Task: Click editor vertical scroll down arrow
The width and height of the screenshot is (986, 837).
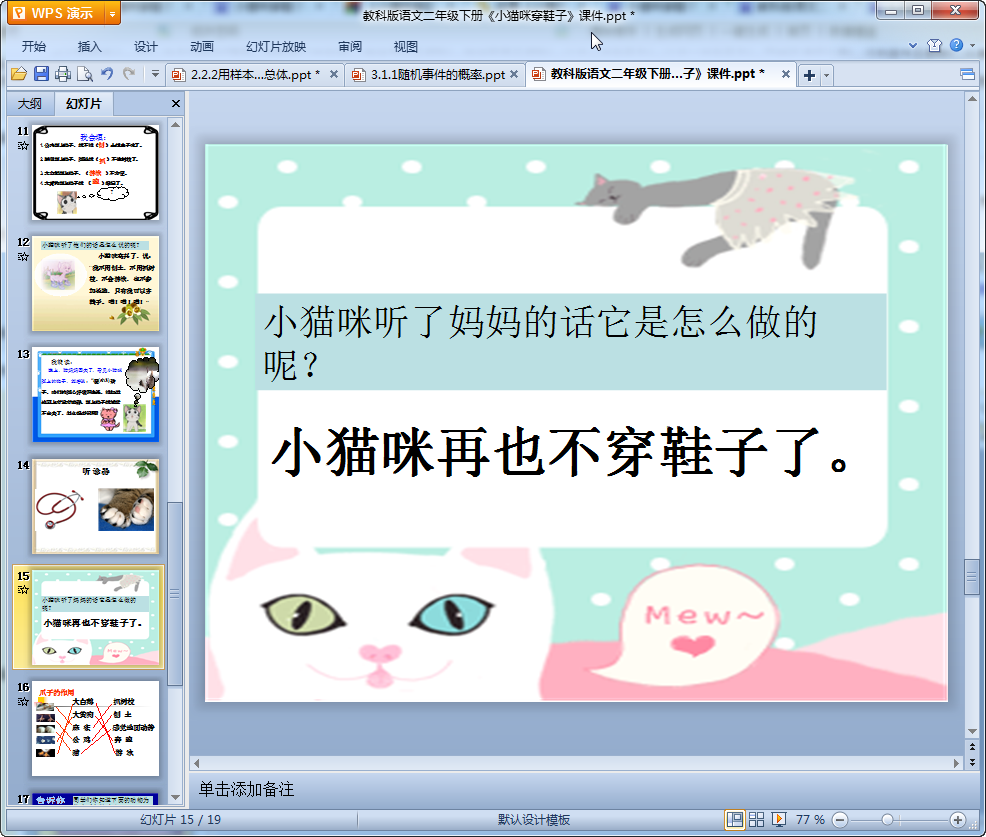Action: point(972,731)
